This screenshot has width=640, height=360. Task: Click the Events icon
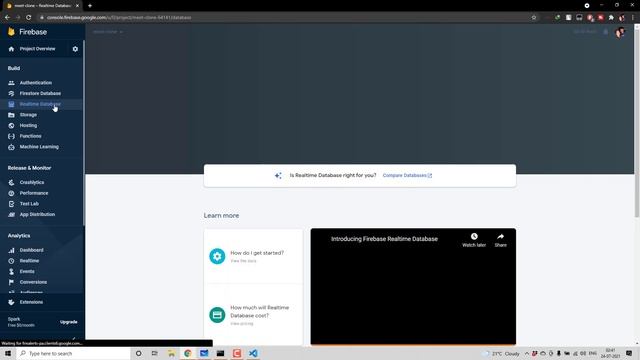click(x=11, y=271)
